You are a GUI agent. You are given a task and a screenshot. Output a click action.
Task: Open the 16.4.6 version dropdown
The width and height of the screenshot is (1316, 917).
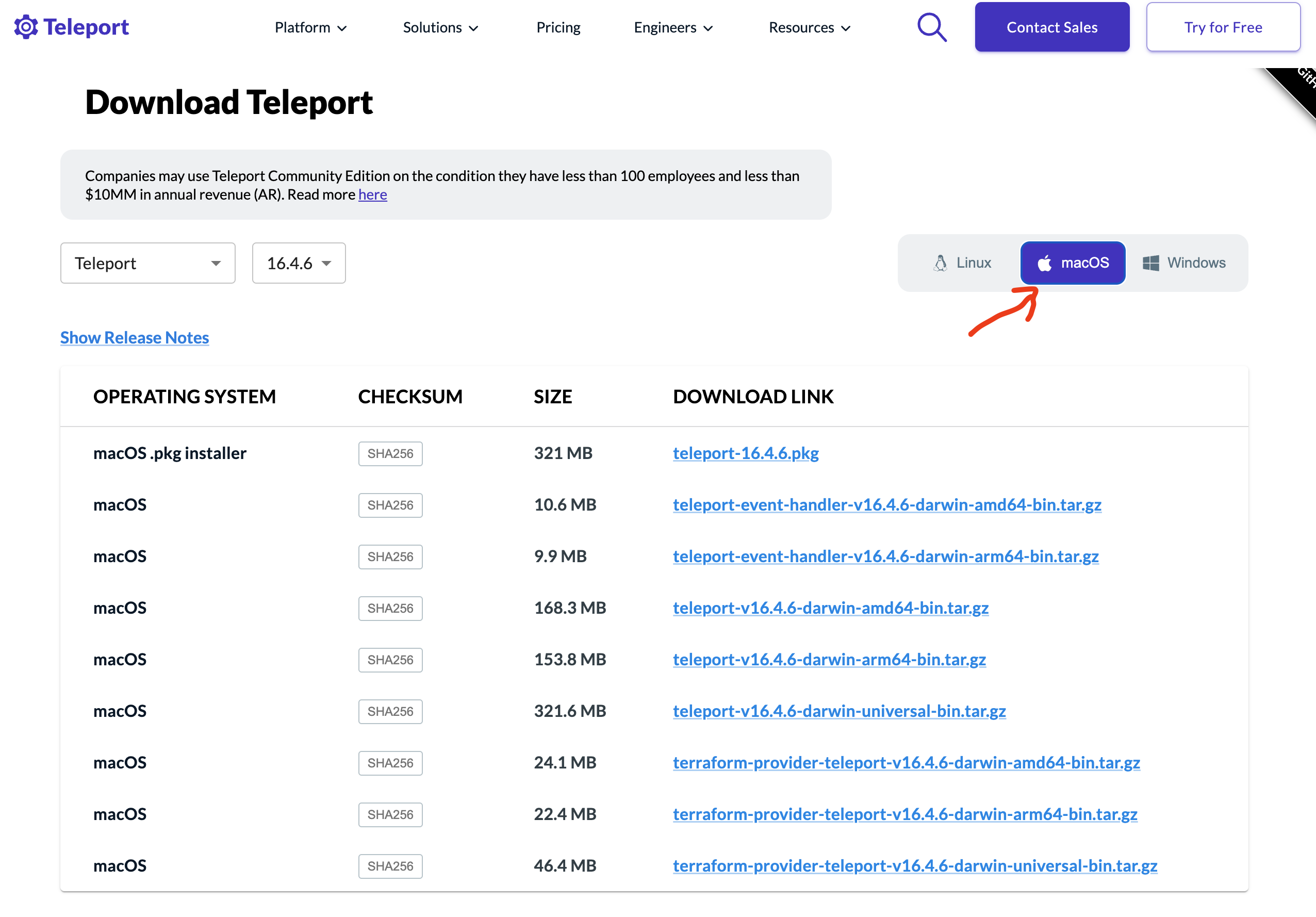point(299,263)
